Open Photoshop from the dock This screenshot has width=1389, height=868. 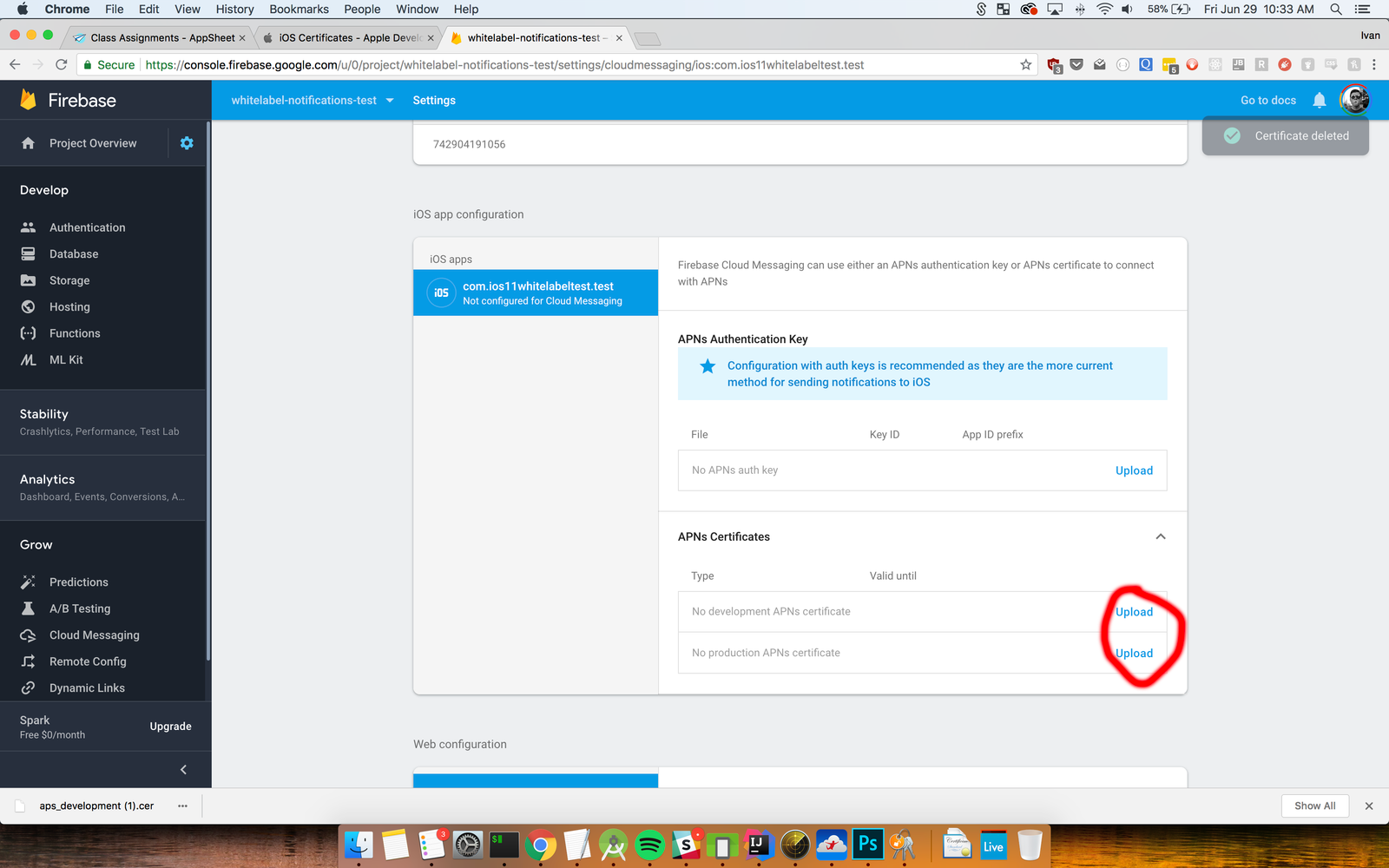coord(867,844)
